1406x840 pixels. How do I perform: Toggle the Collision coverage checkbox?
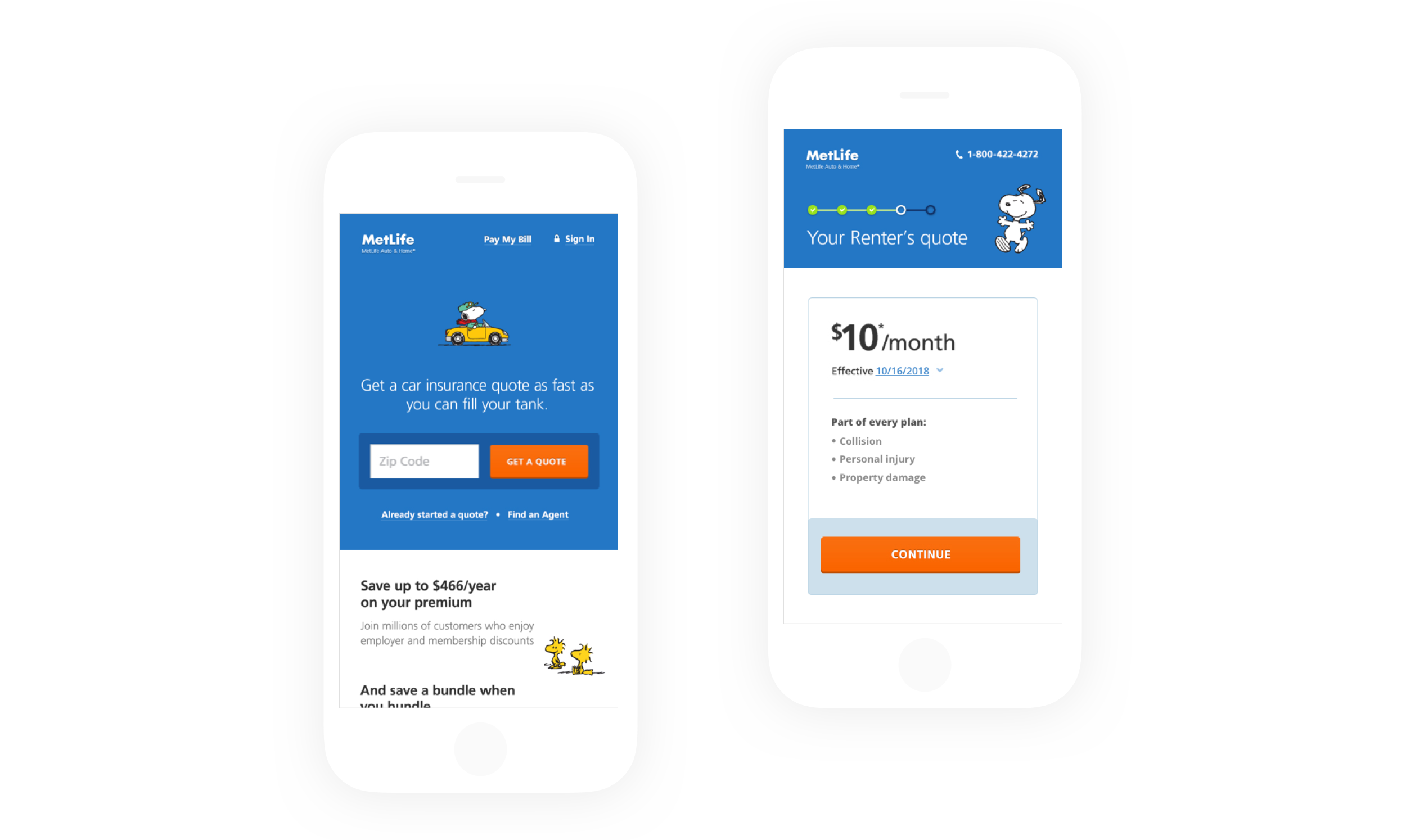833,440
